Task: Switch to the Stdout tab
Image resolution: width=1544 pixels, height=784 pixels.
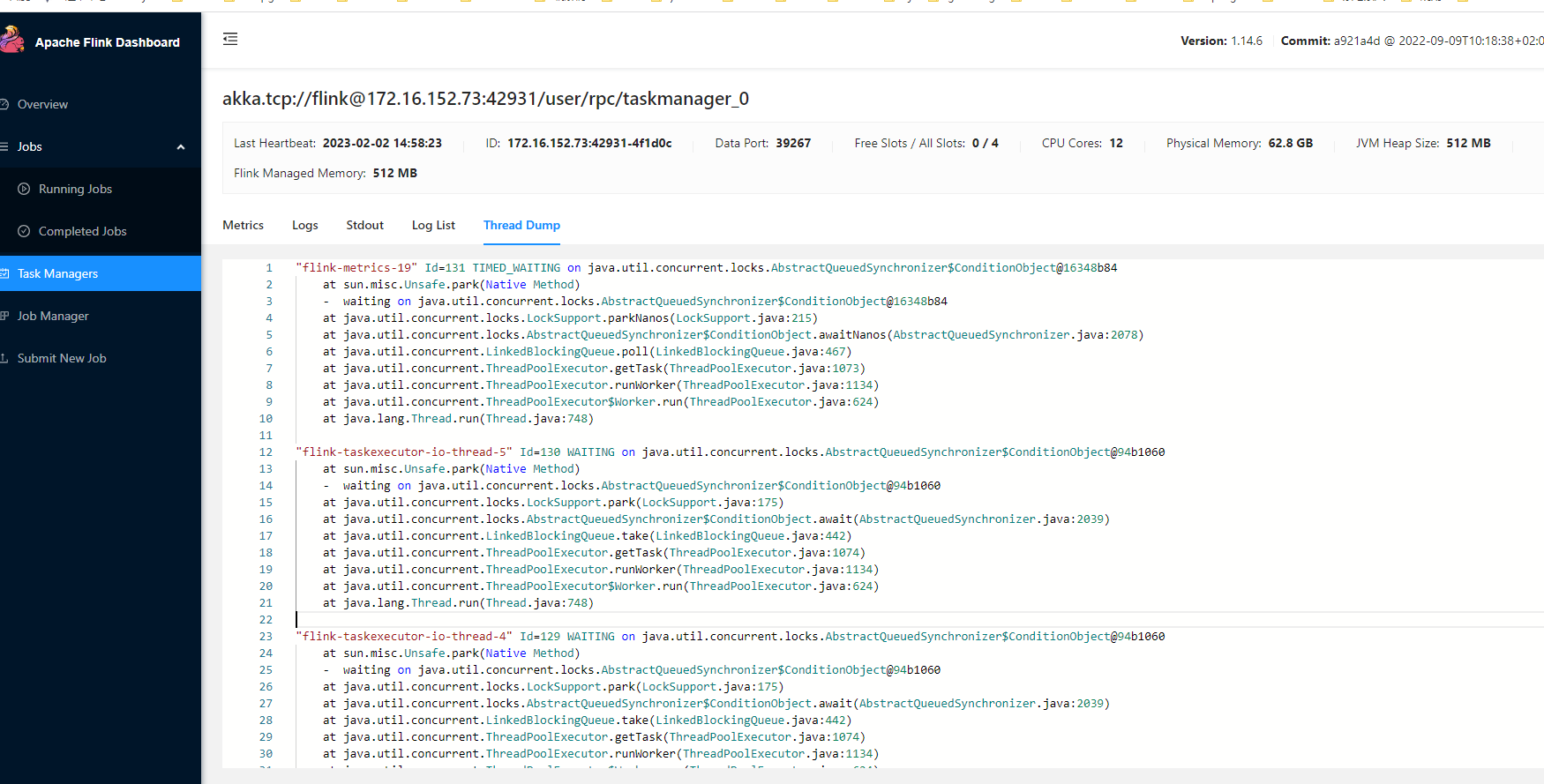Action: [x=365, y=225]
